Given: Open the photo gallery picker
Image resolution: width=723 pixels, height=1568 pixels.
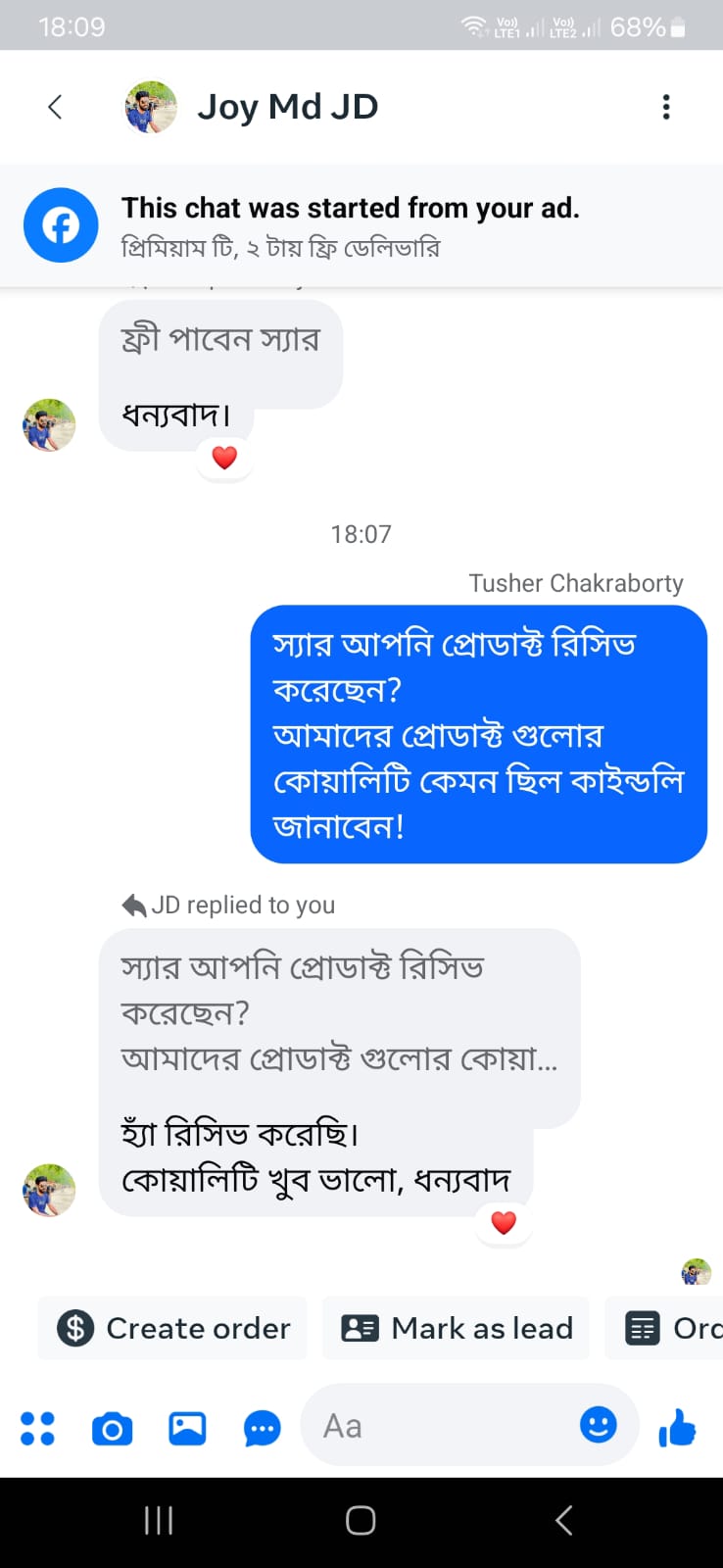Looking at the screenshot, I should pos(187,1428).
